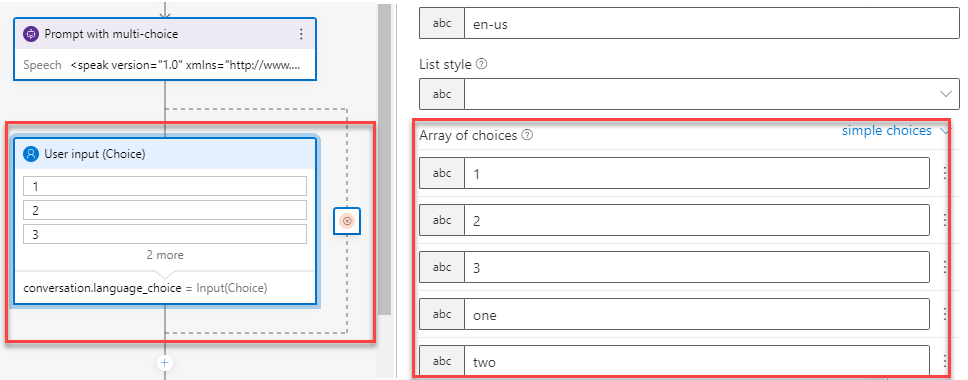Click the List style label

pyautogui.click(x=445, y=64)
